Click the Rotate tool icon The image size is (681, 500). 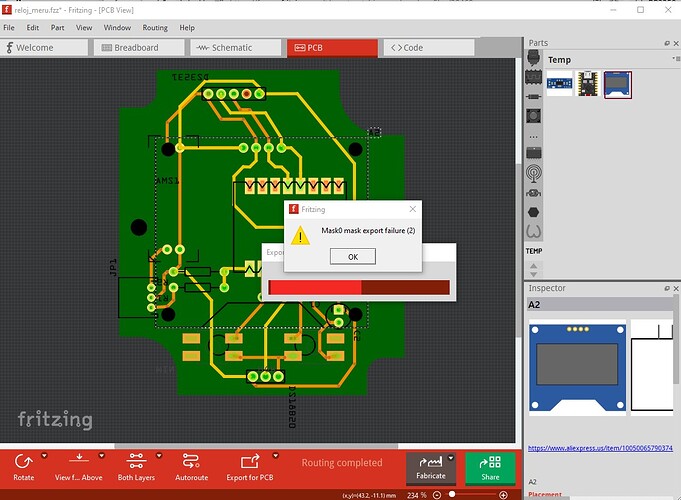23,461
